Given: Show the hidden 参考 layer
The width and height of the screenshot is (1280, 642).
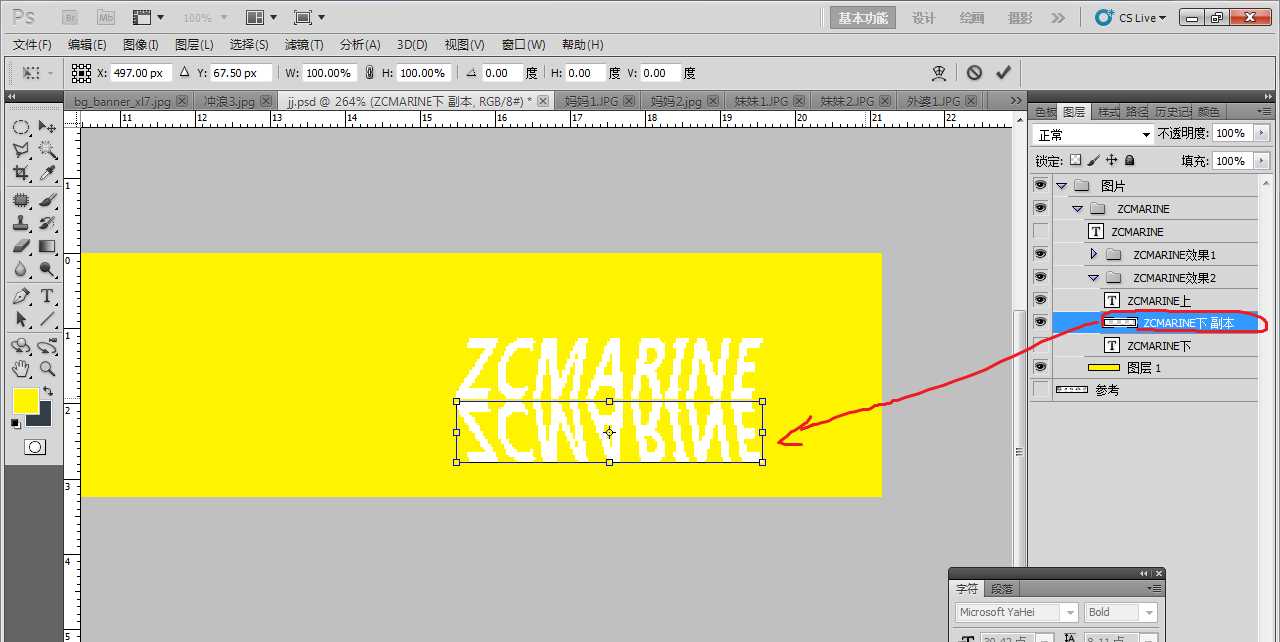Looking at the screenshot, I should (x=1041, y=390).
